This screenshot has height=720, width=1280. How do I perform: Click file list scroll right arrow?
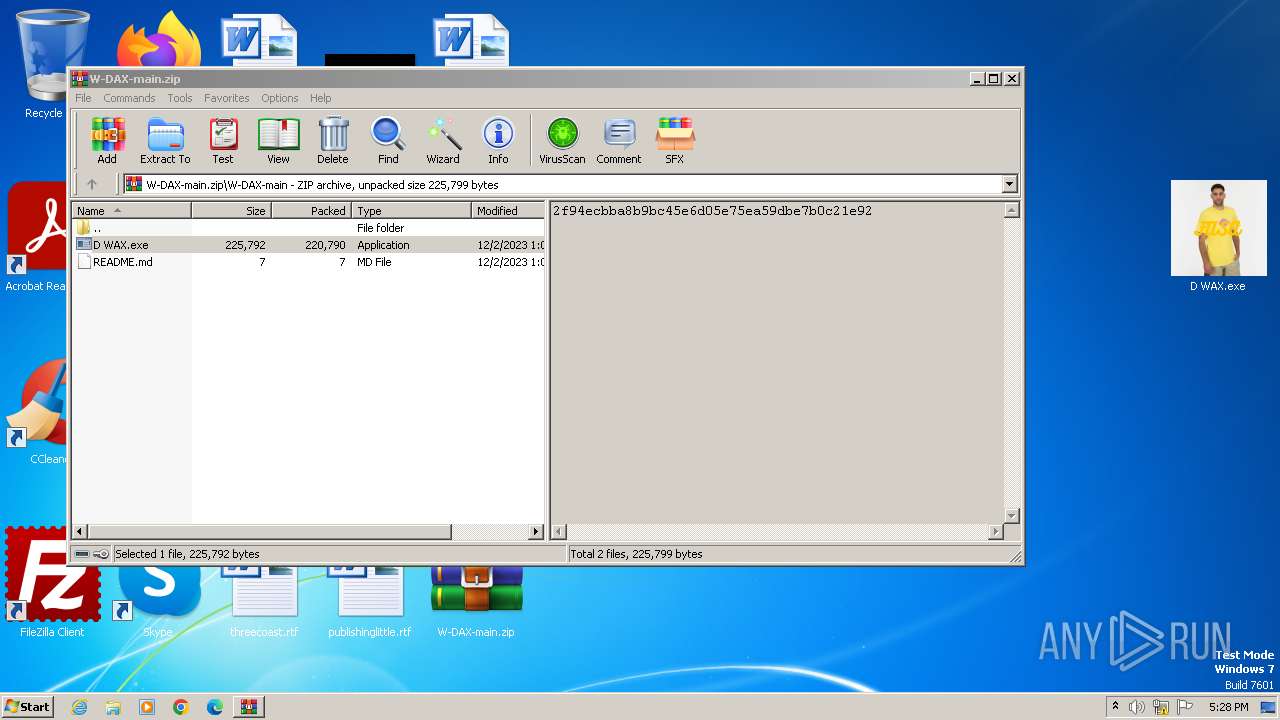536,532
